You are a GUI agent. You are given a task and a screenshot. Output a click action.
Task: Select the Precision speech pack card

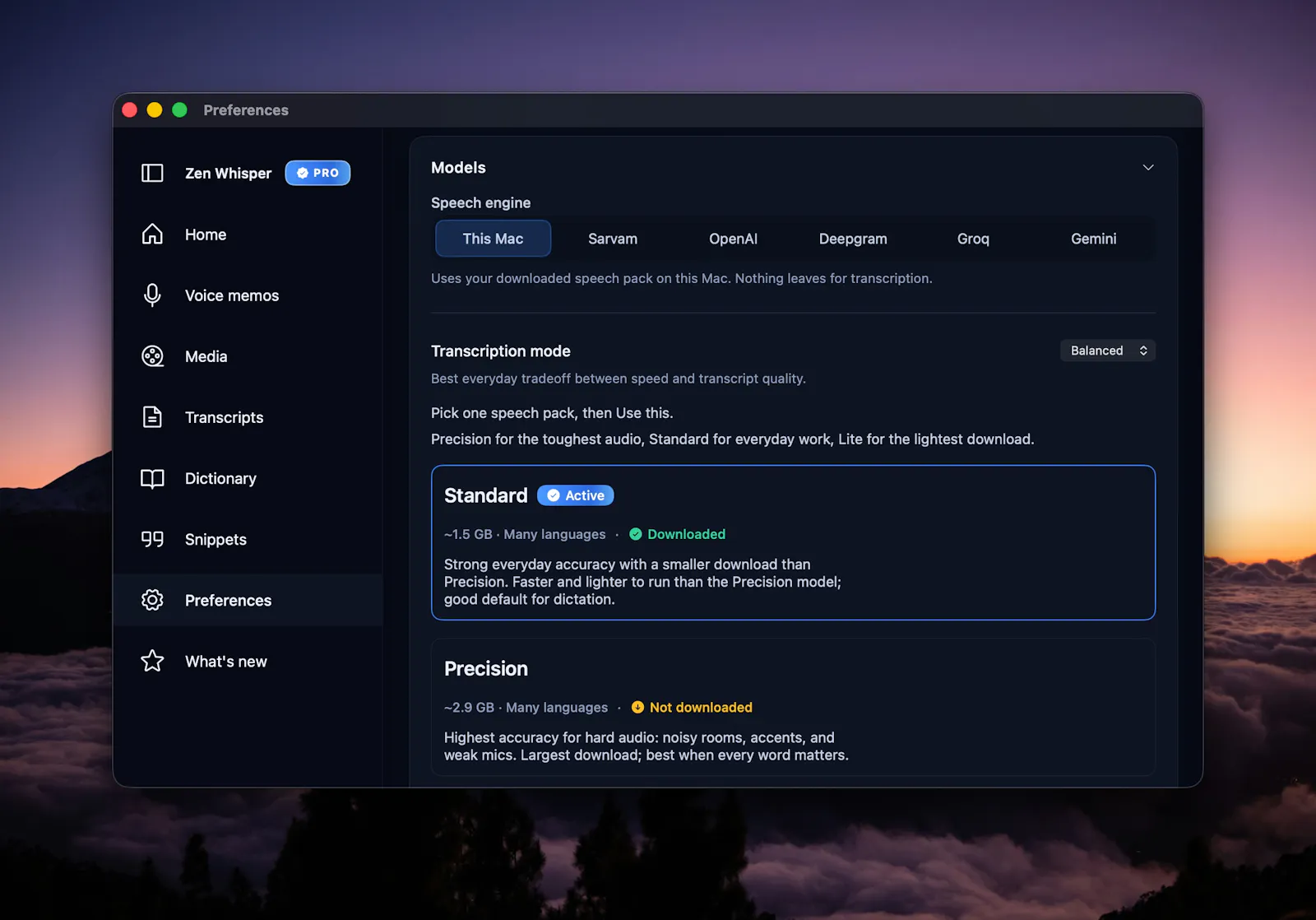tap(793, 707)
